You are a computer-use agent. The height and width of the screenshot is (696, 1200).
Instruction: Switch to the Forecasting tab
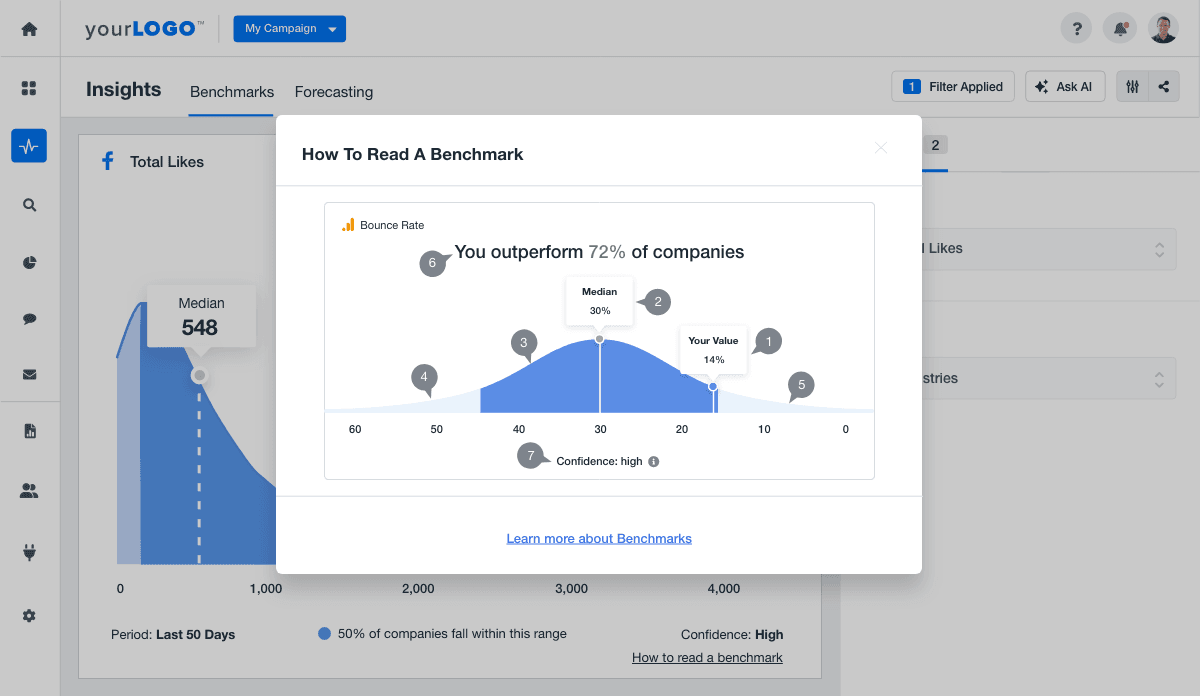click(x=333, y=92)
